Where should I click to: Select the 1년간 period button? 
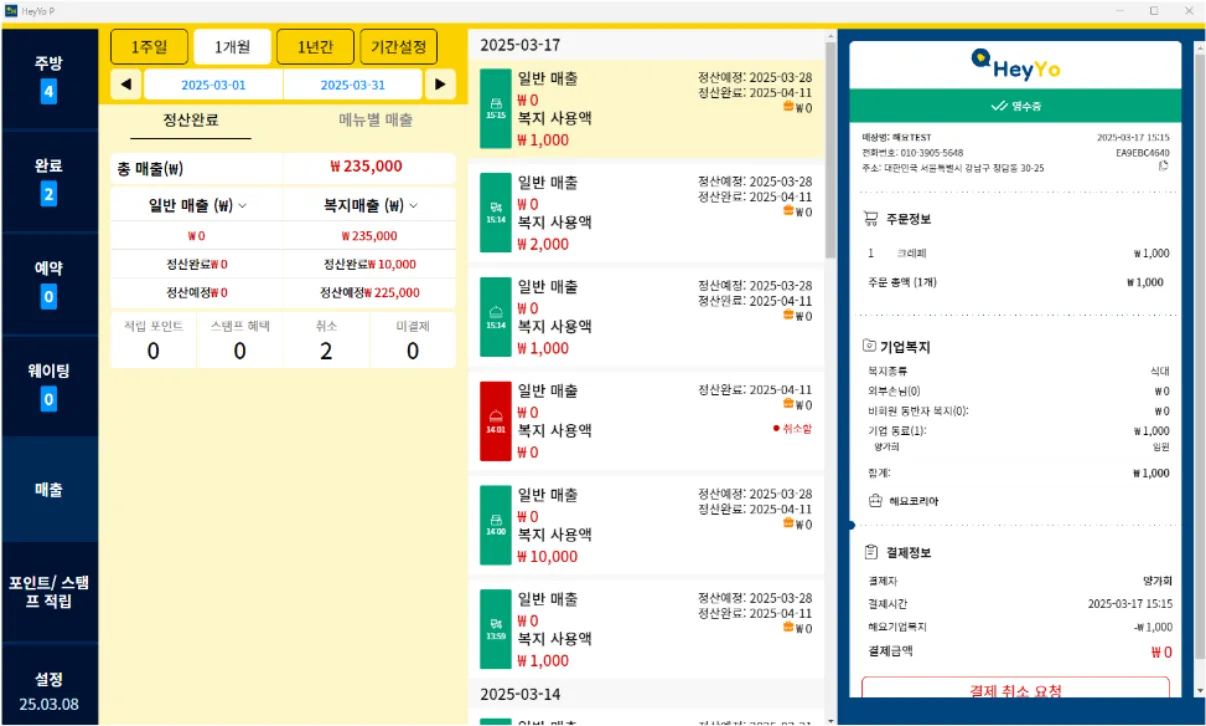314,46
